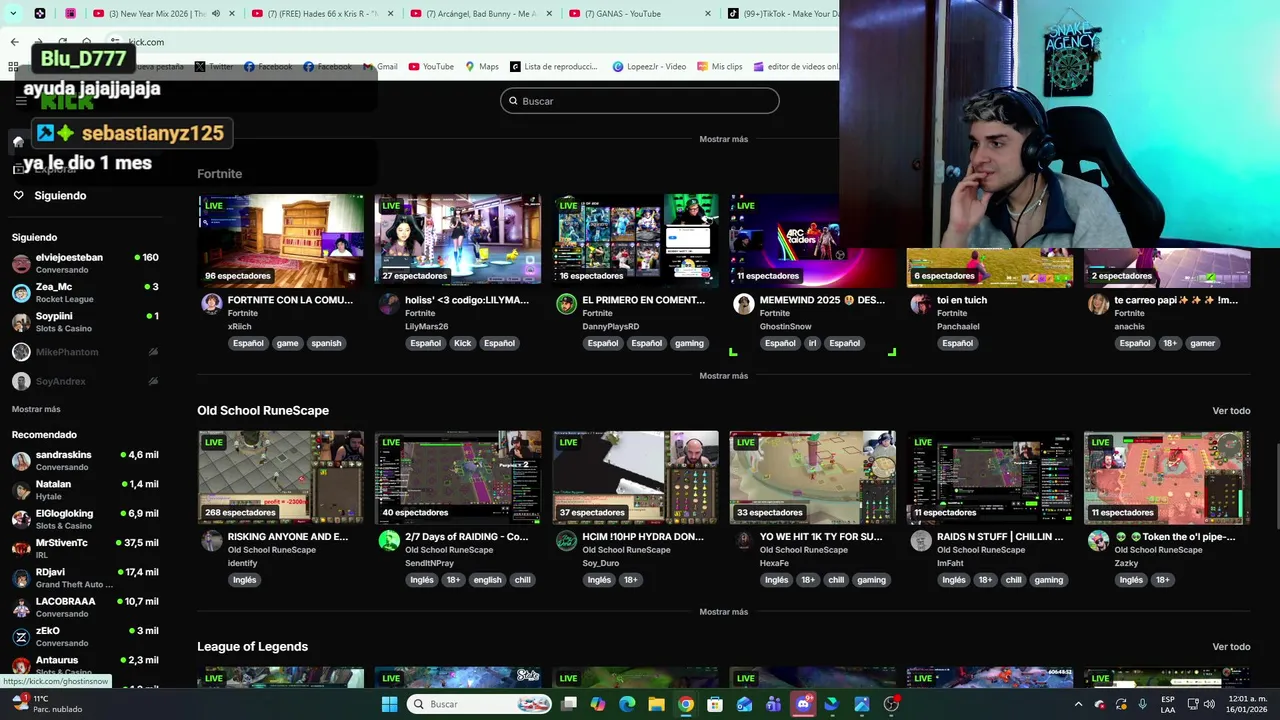Show hidden system tray icons

pos(1078,704)
